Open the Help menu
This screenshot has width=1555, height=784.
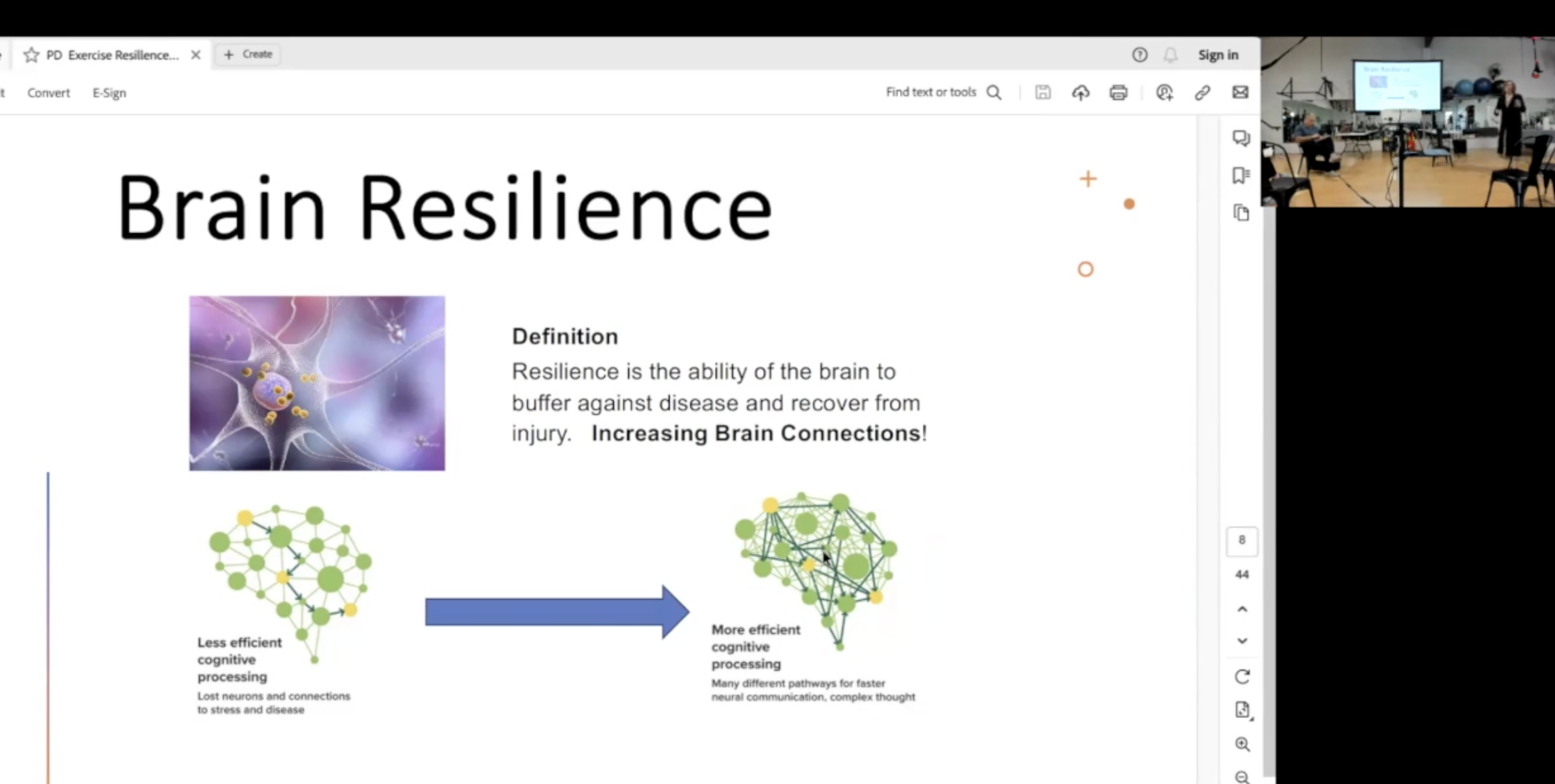pyautogui.click(x=1140, y=55)
